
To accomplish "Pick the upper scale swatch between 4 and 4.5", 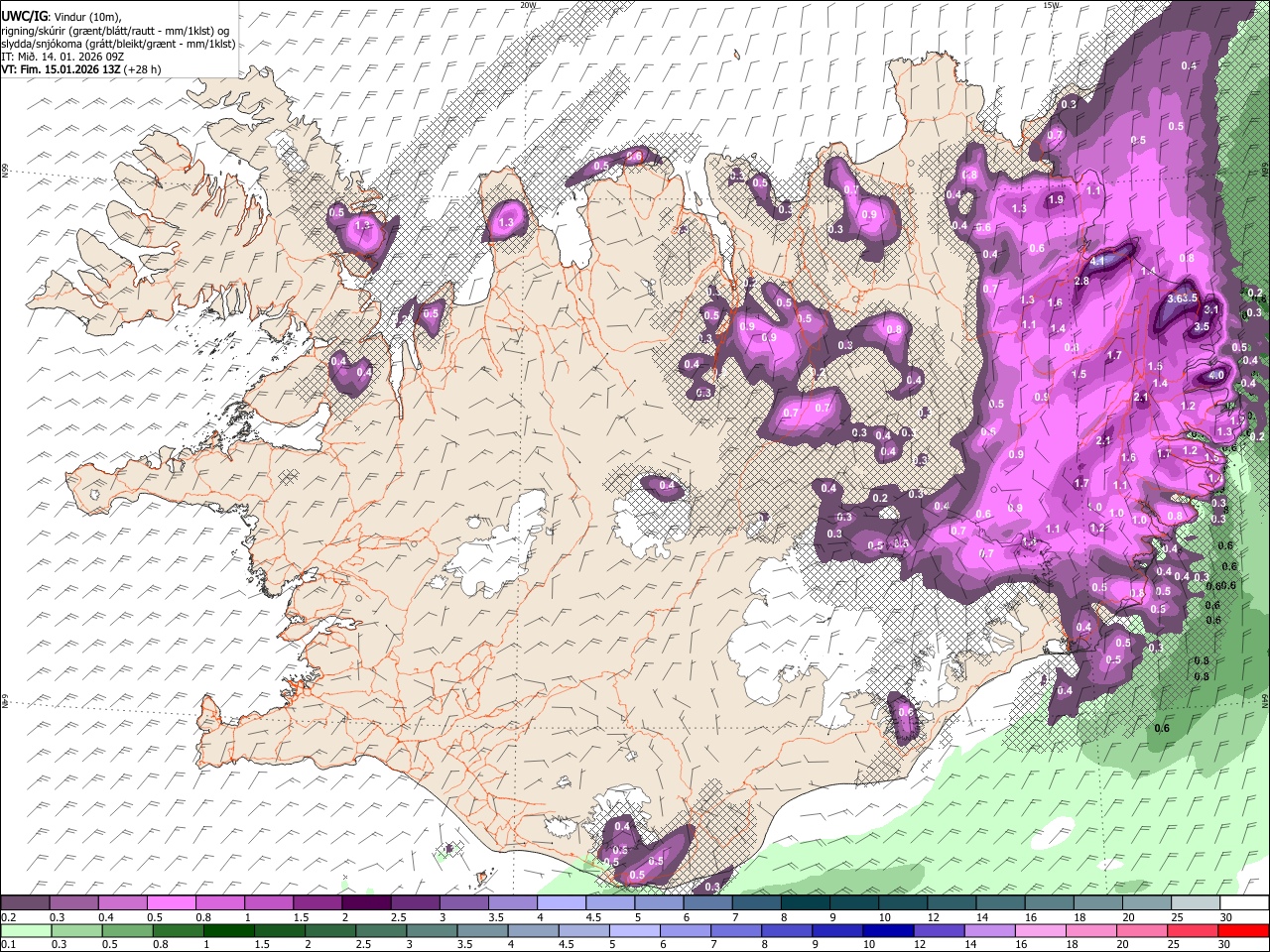I will pos(561,903).
